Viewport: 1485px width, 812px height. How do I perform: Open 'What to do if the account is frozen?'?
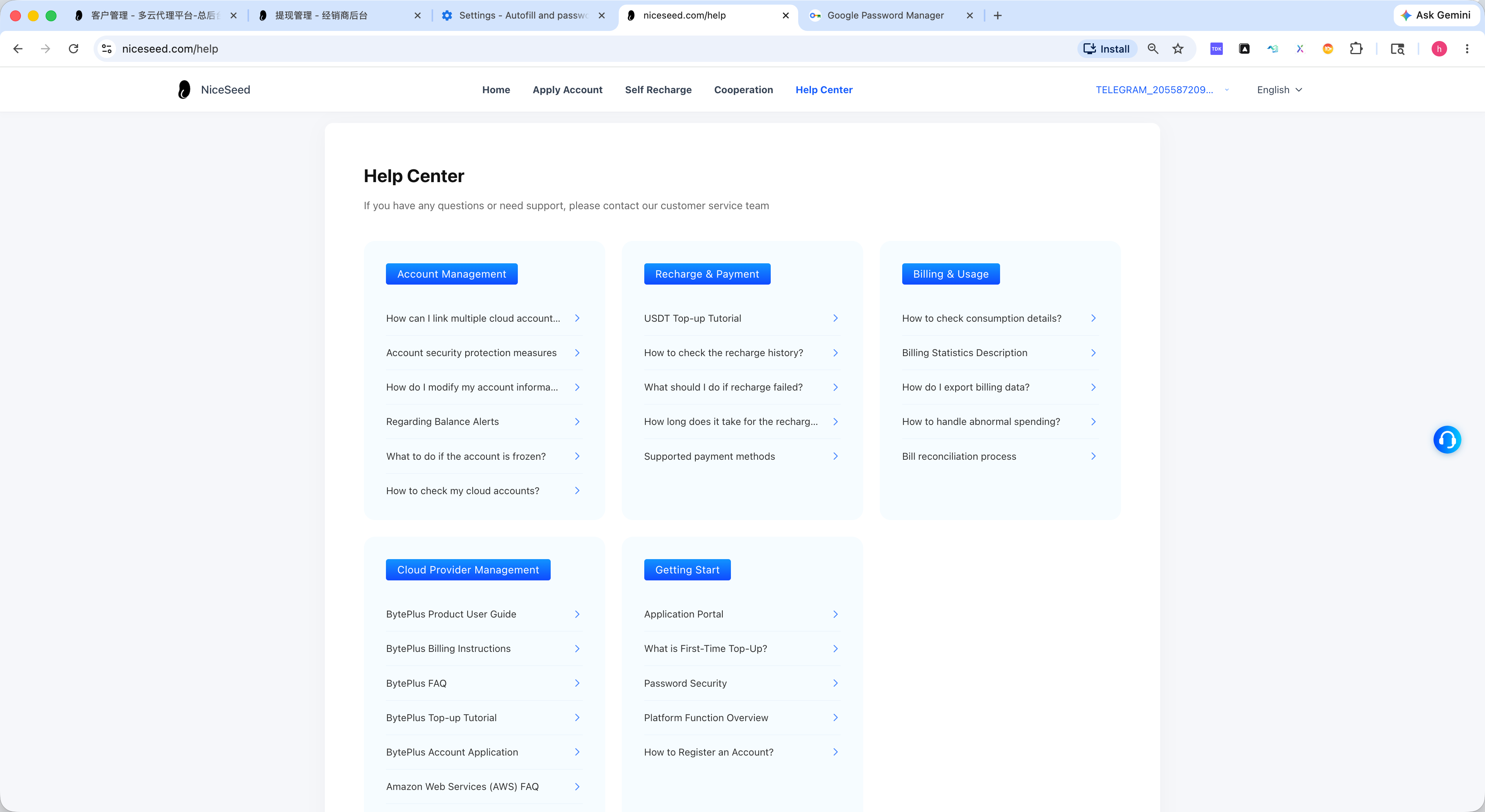coord(484,456)
